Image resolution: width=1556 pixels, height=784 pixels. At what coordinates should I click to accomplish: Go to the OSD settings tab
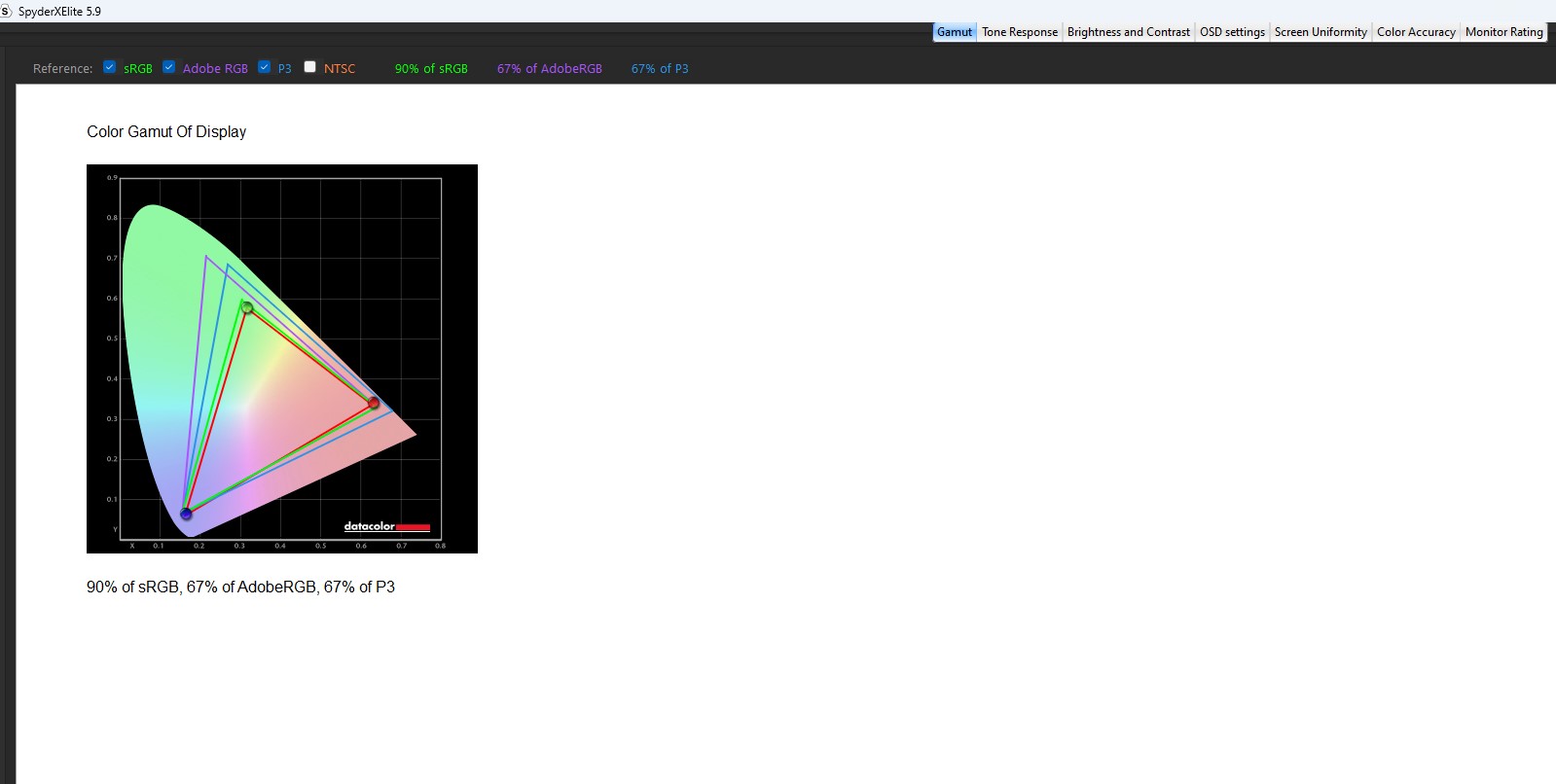[x=1232, y=32]
